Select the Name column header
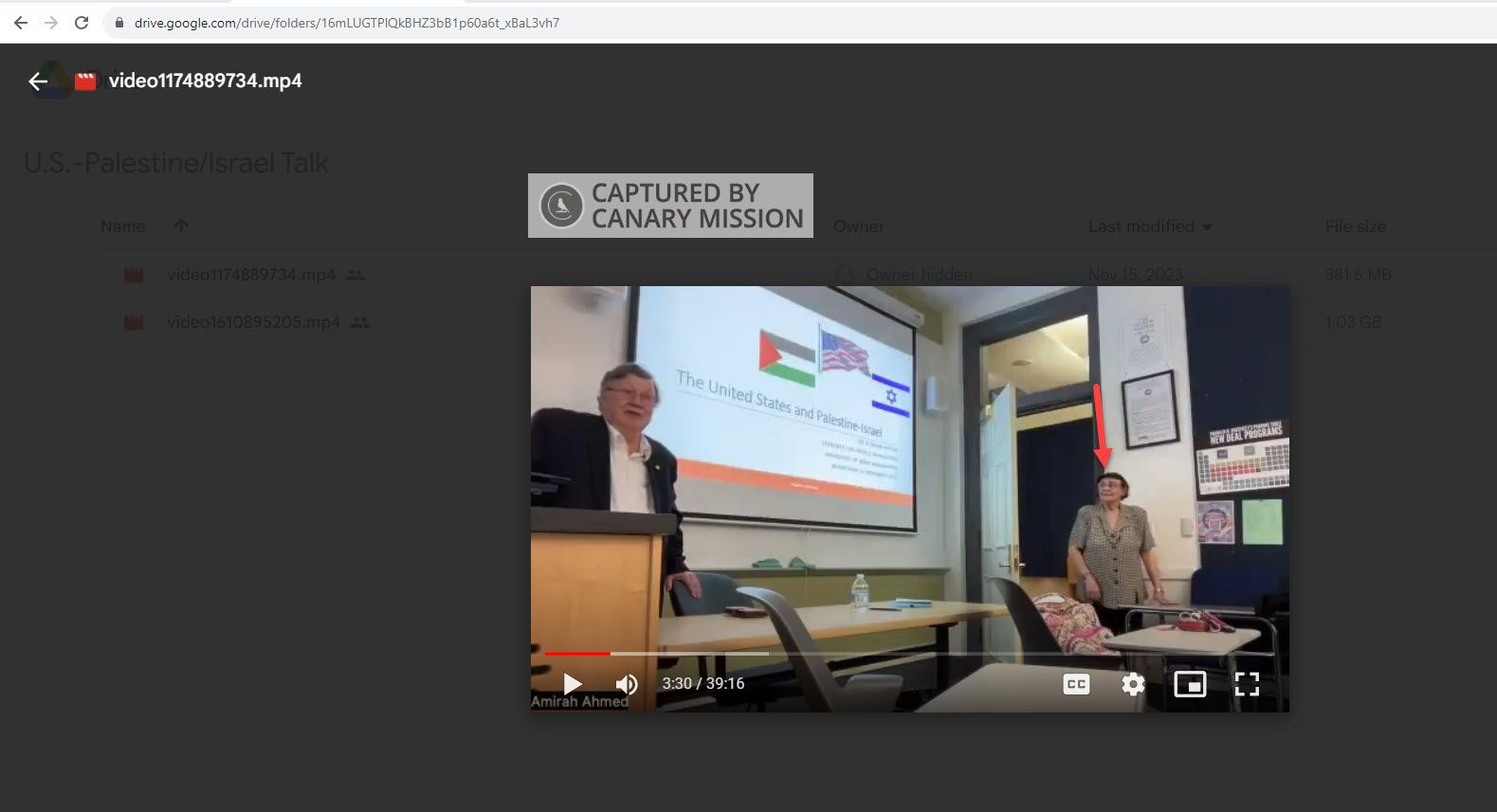The height and width of the screenshot is (812, 1497). pyautogui.click(x=123, y=226)
